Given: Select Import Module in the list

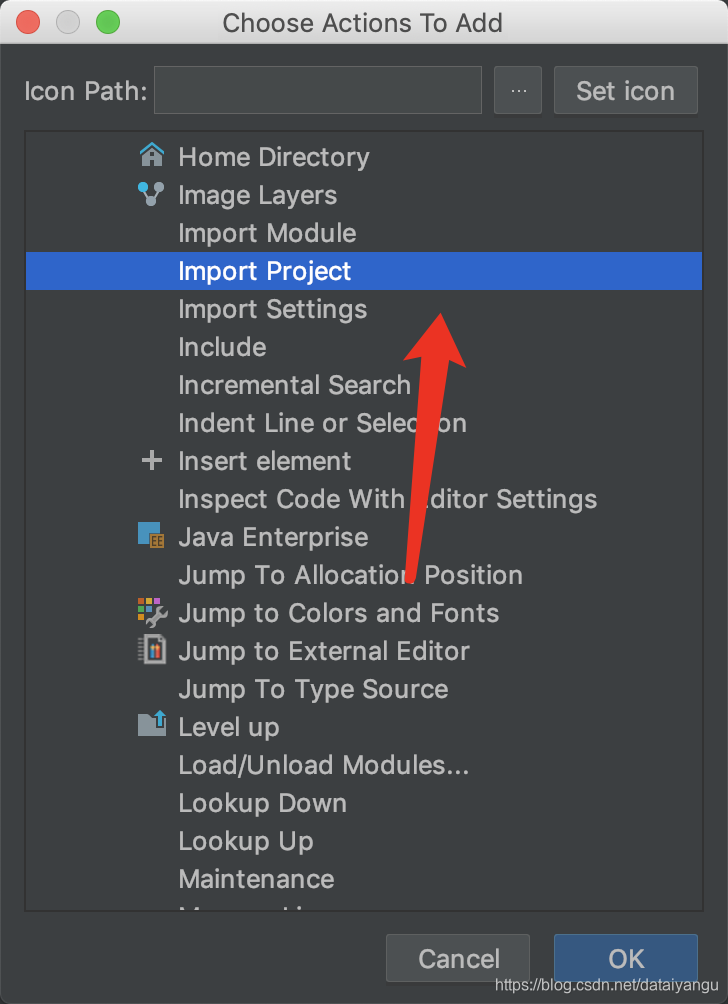Looking at the screenshot, I should (267, 233).
